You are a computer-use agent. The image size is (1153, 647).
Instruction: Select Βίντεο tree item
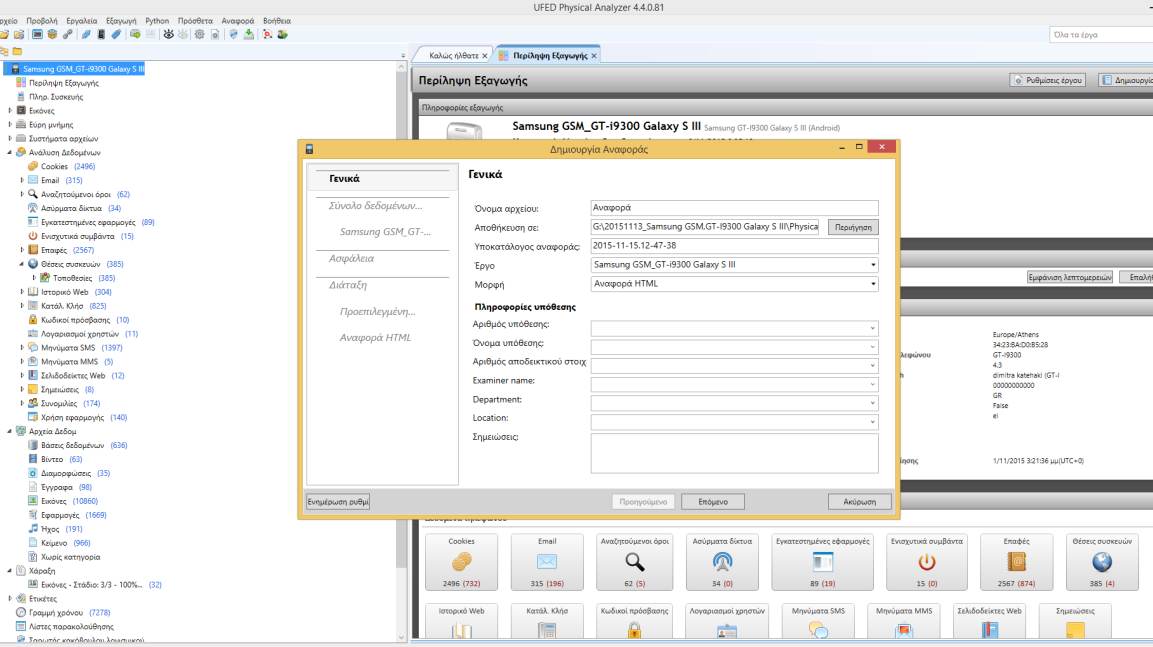tap(51, 460)
